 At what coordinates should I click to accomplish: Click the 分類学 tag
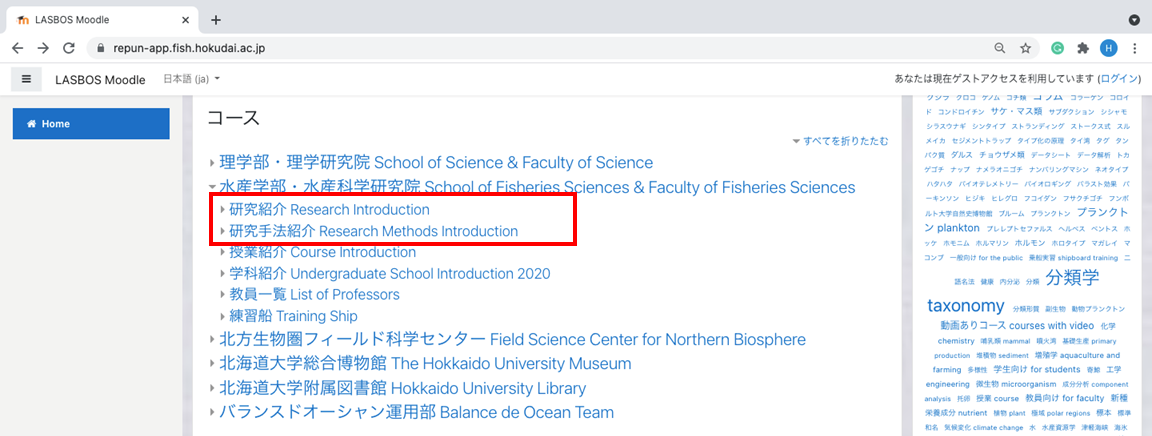[1073, 278]
